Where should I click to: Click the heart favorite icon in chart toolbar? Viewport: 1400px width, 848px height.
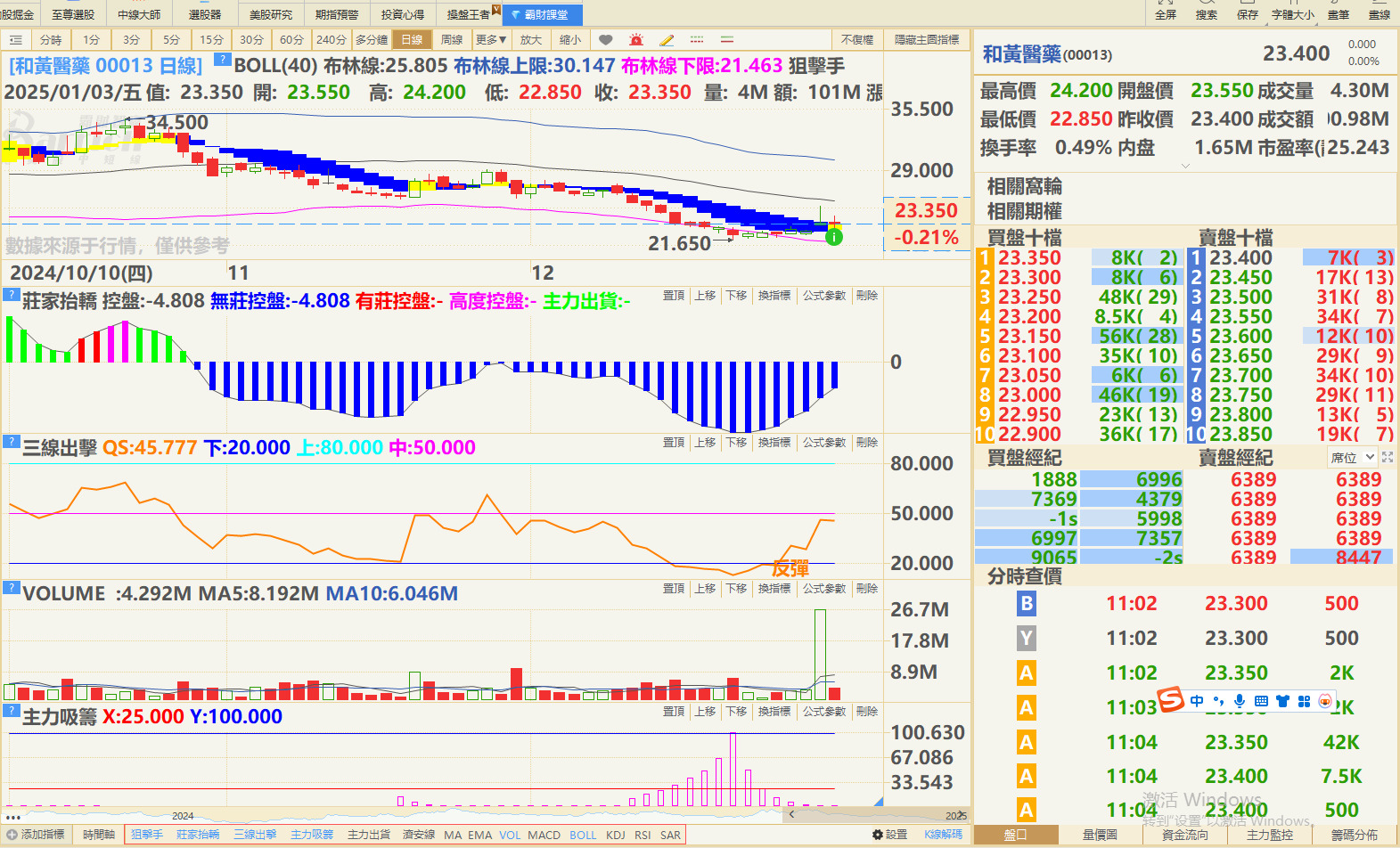coord(606,40)
